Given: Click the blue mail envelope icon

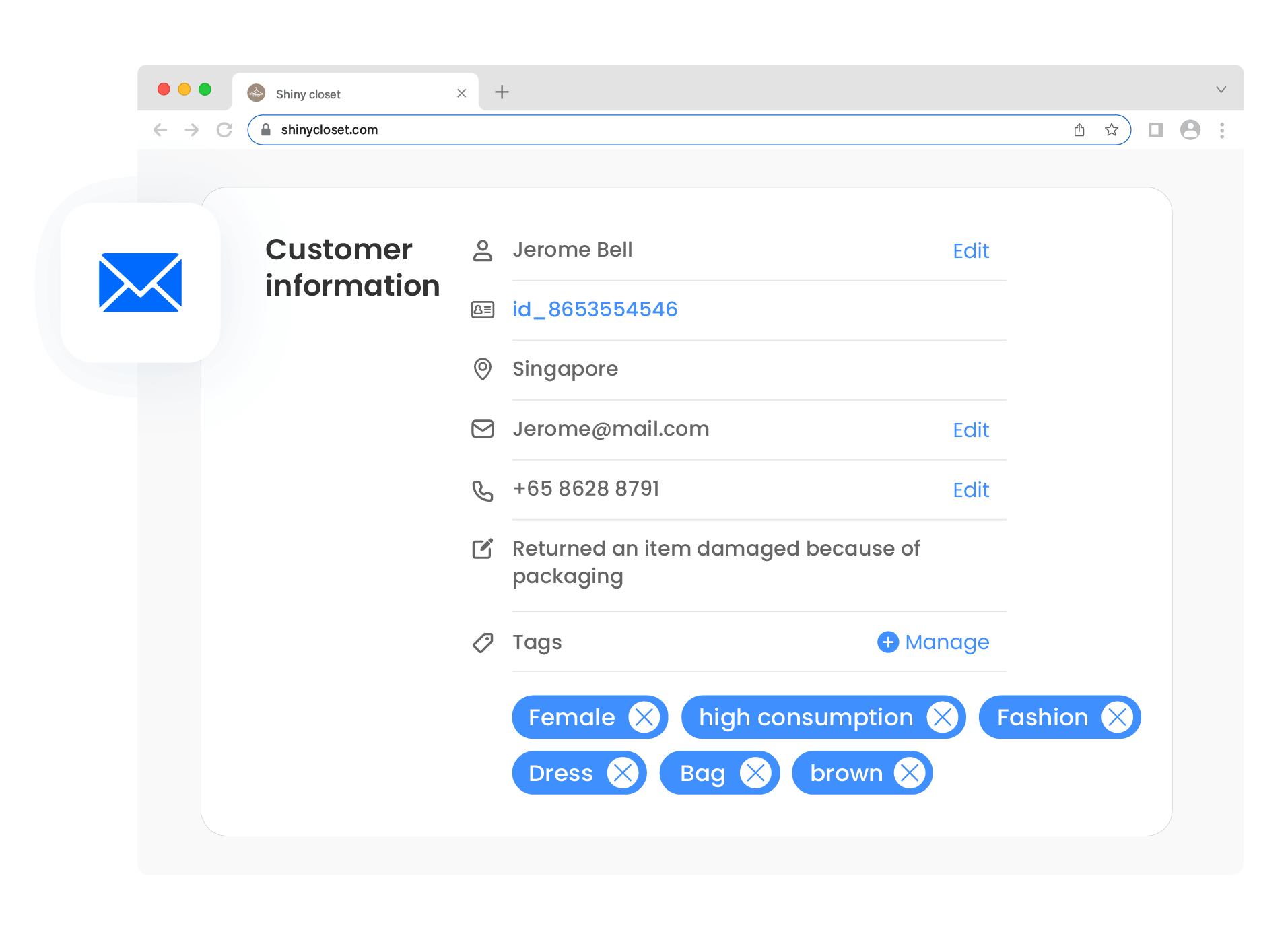Looking at the screenshot, I should point(140,283).
